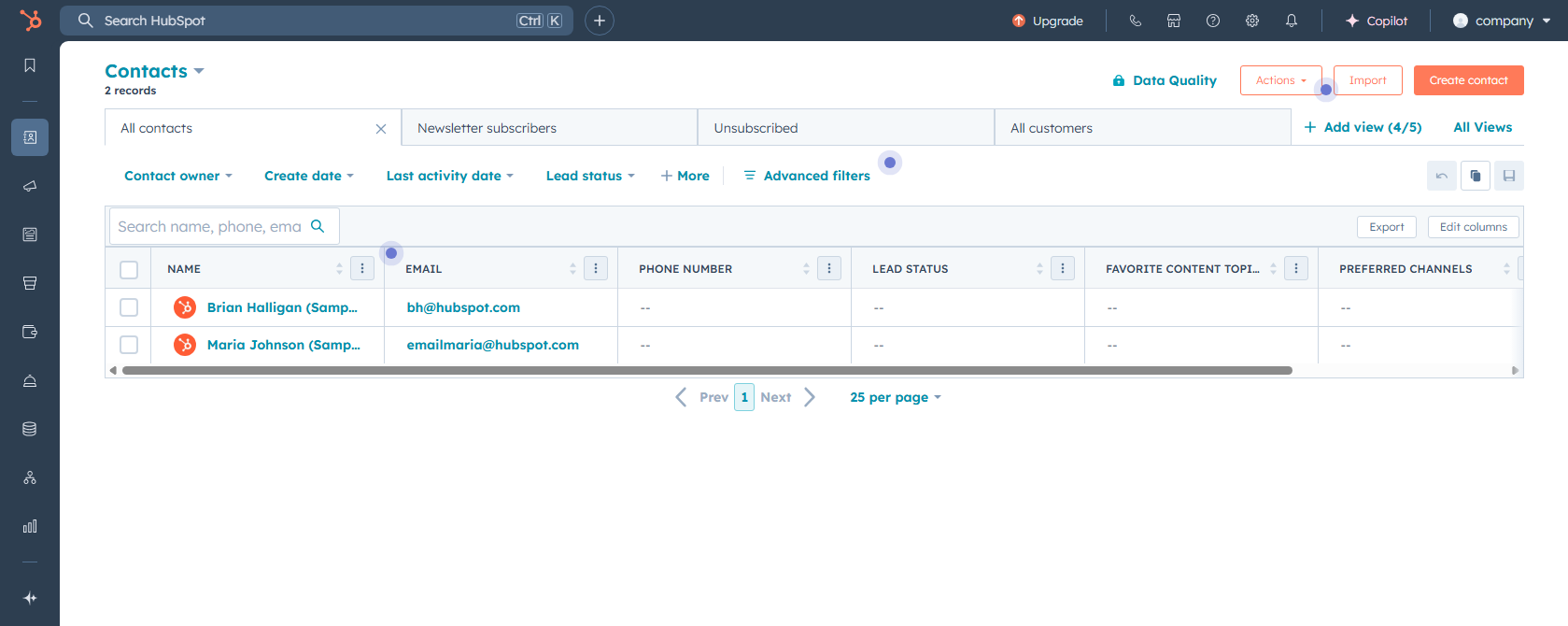Focus the Search HubSpot field
This screenshot has height=626, width=1568.
click(317, 21)
